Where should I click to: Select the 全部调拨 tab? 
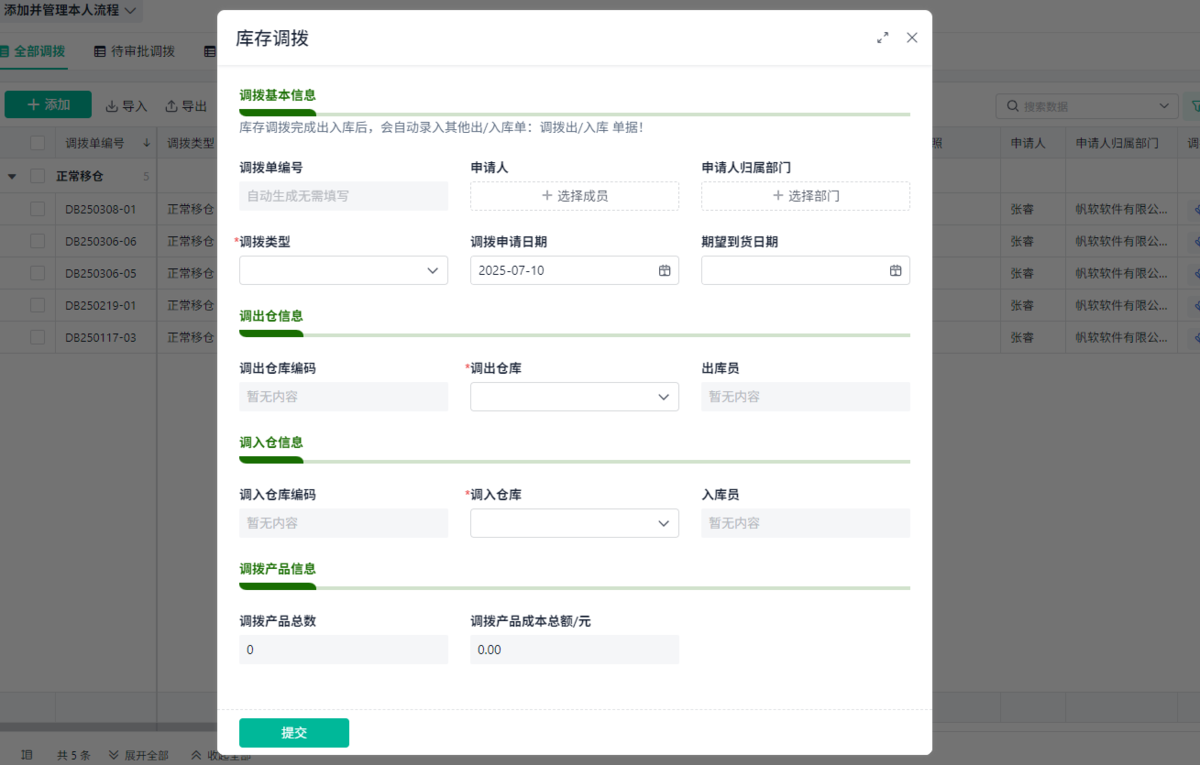(x=33, y=51)
